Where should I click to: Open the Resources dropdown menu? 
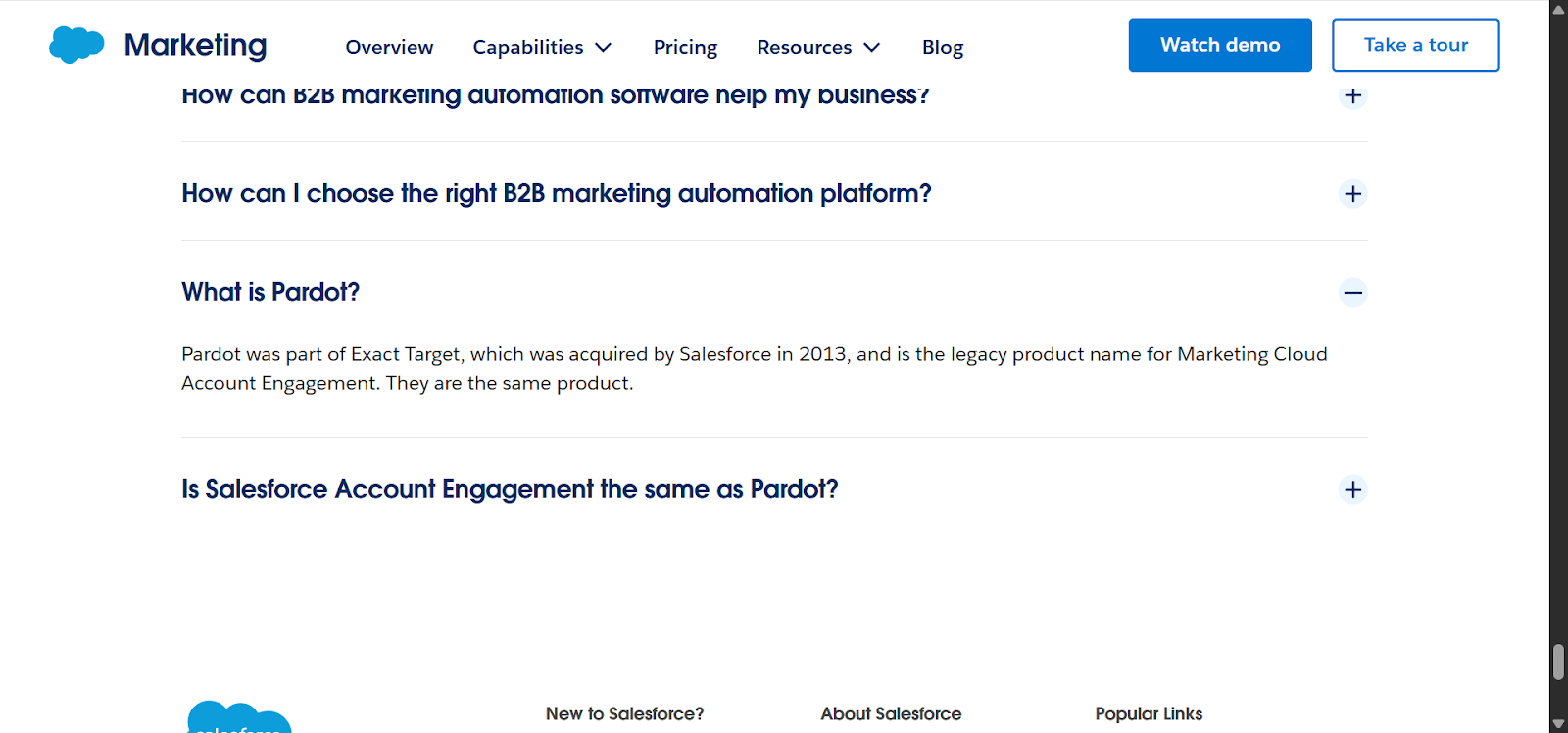[818, 47]
